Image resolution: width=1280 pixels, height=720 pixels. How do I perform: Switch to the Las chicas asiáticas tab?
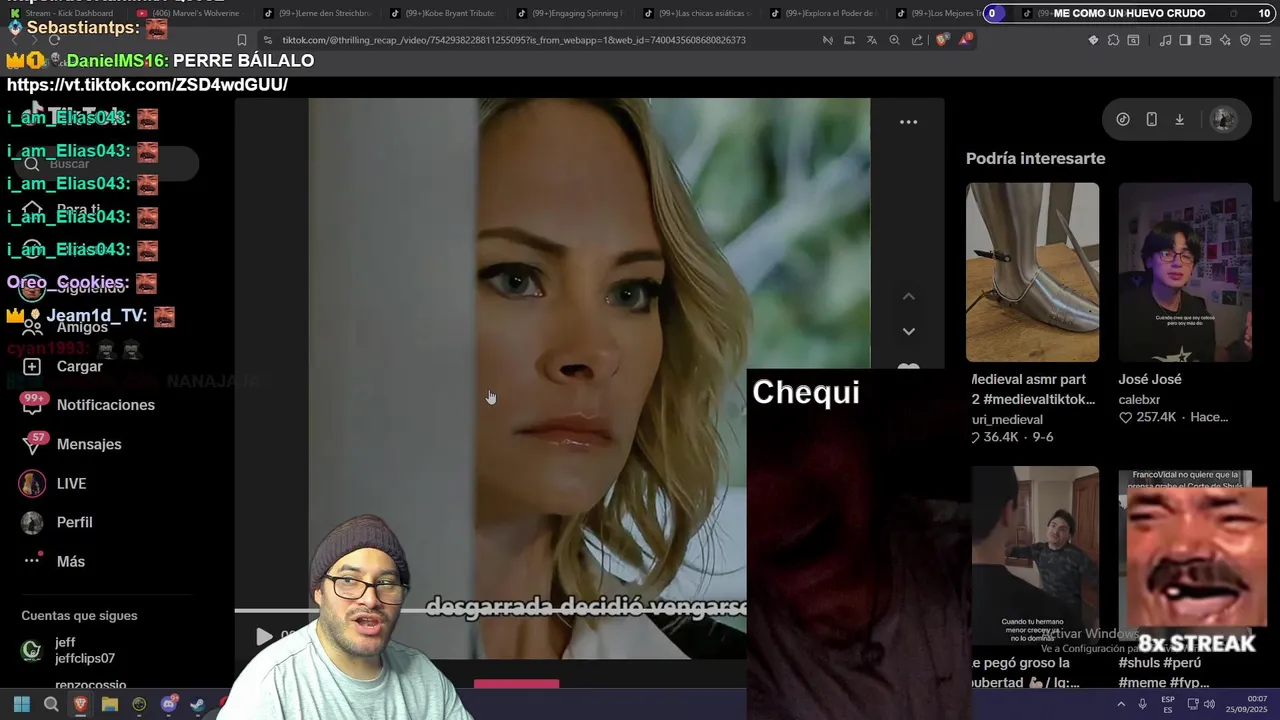(x=701, y=13)
